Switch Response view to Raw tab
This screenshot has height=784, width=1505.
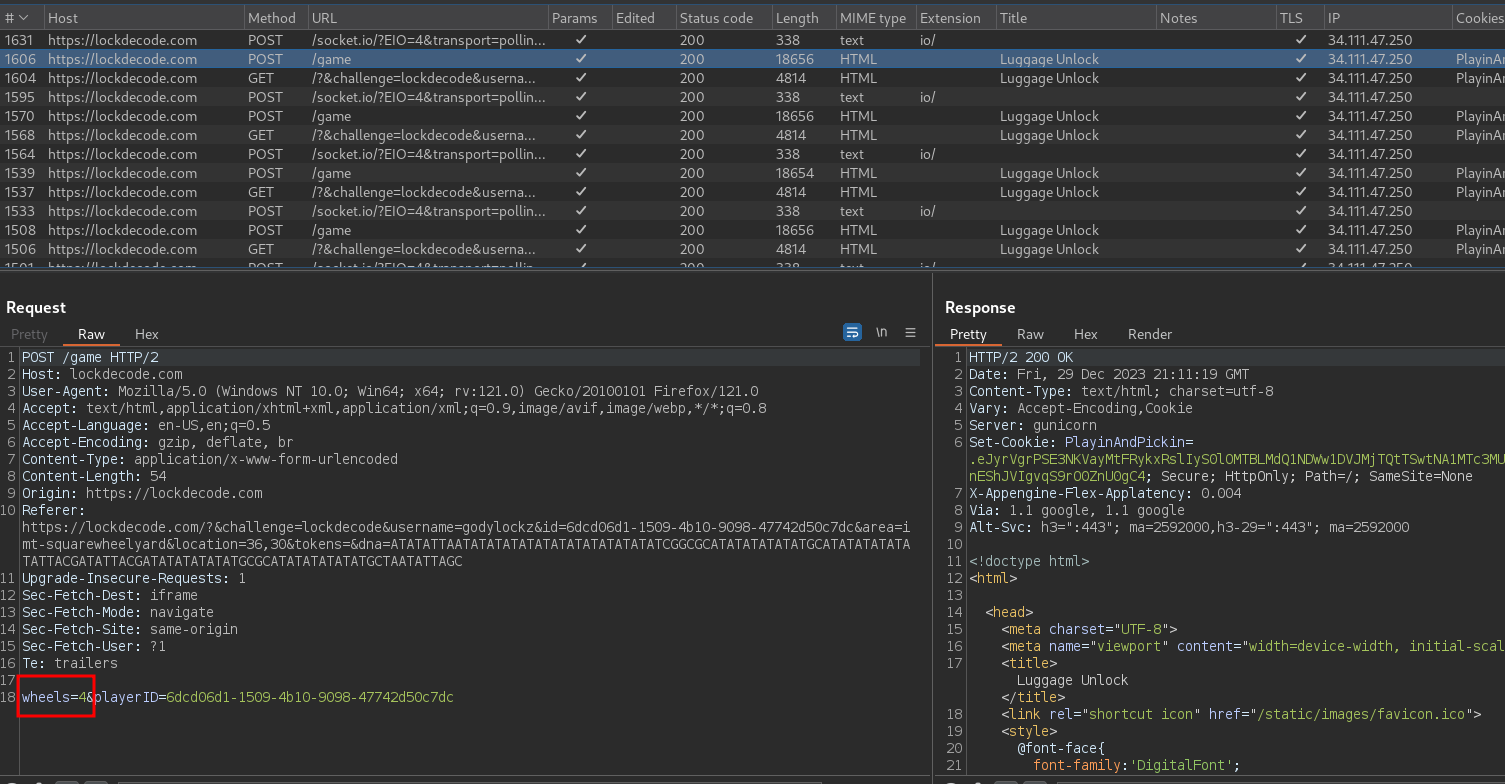(1030, 334)
